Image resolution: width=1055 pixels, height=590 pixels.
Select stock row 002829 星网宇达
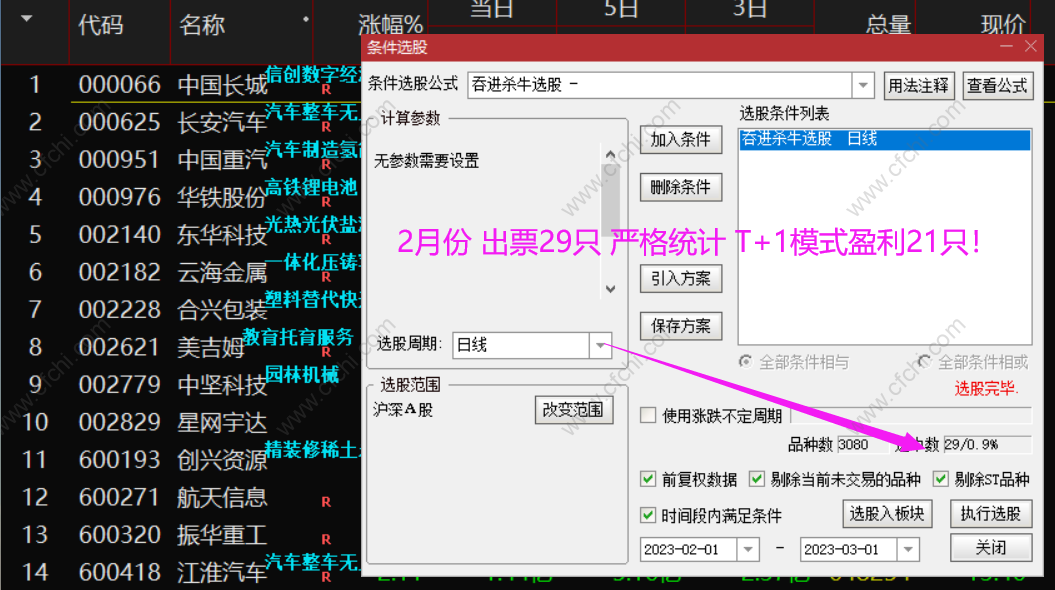(182, 422)
